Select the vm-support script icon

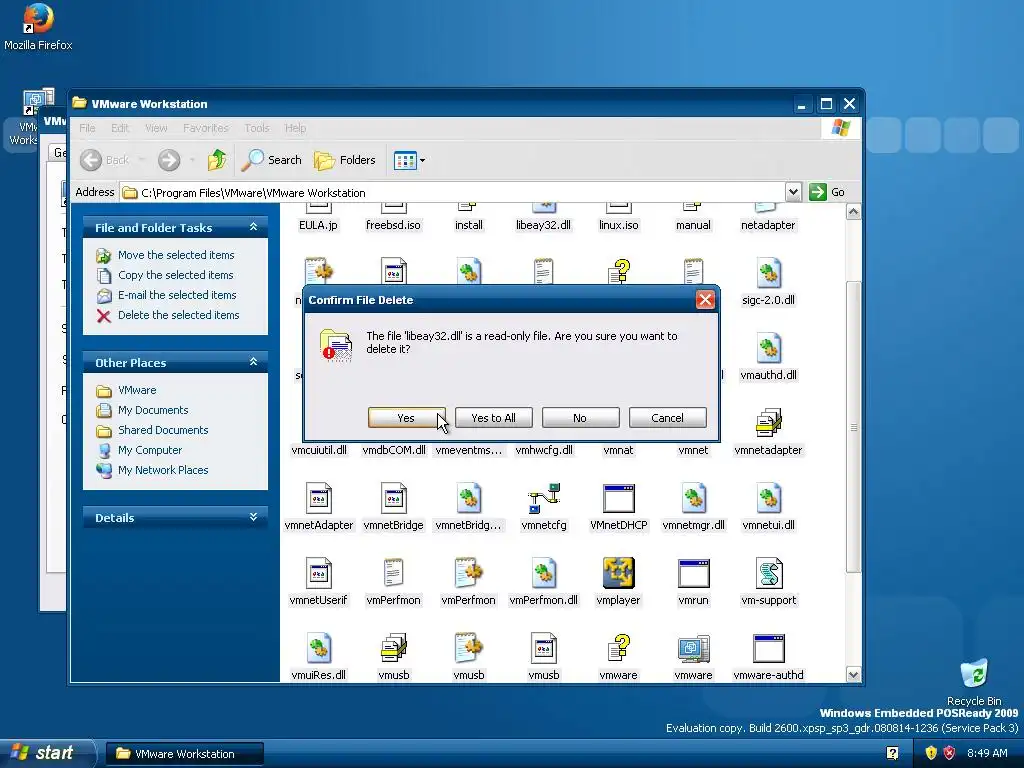click(x=769, y=573)
